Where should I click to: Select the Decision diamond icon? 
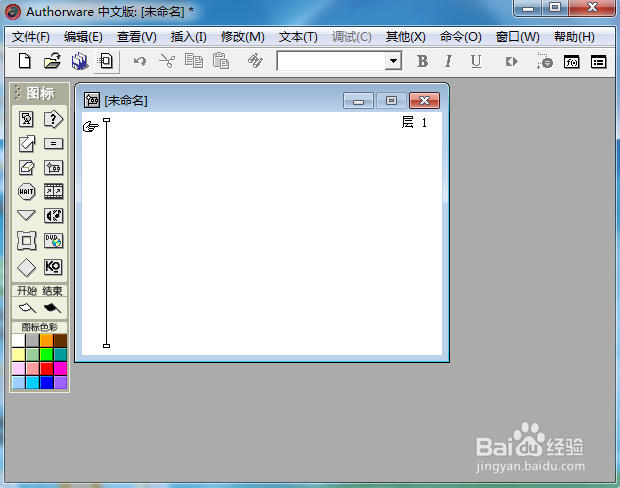click(x=26, y=267)
